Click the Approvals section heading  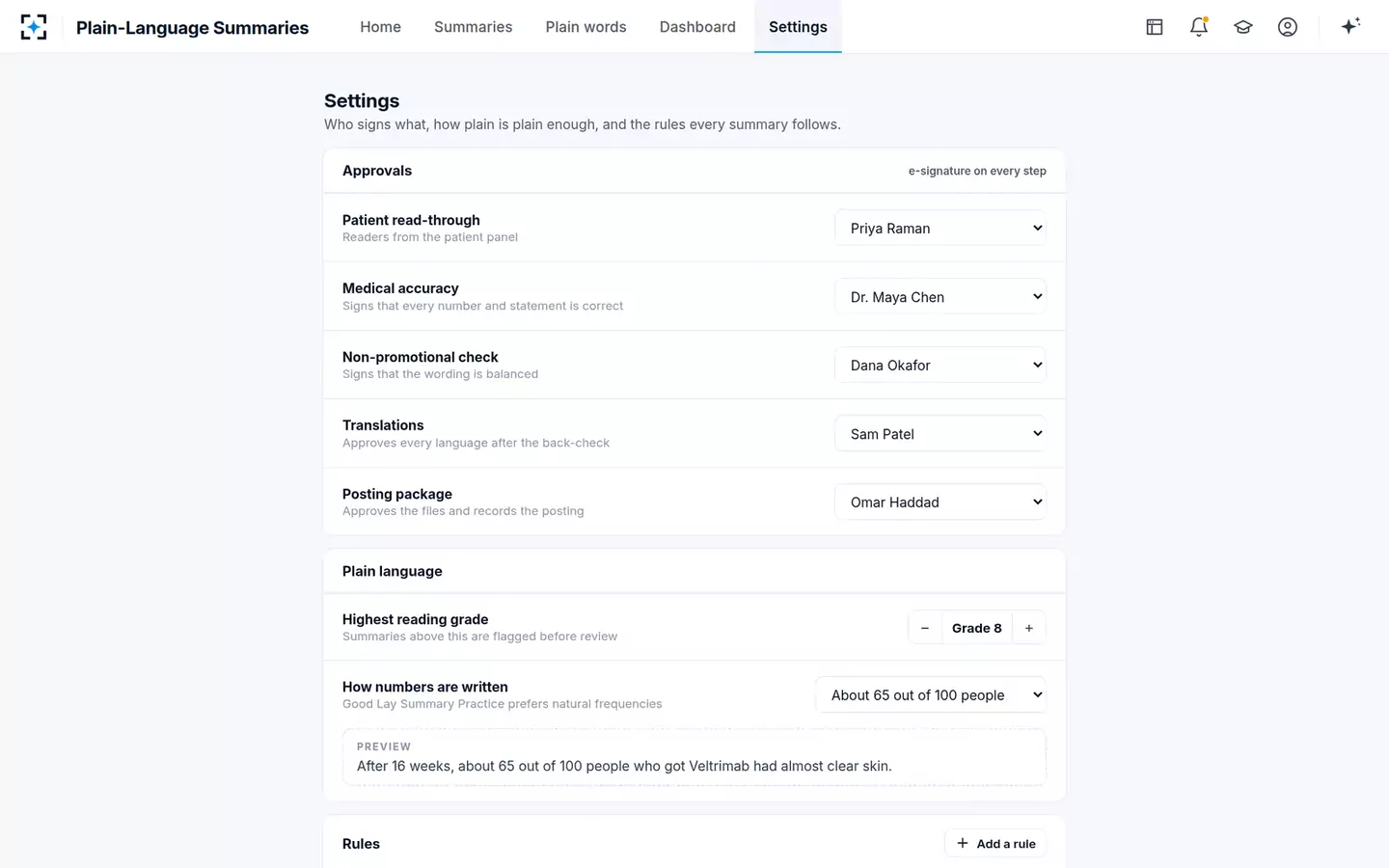click(x=377, y=171)
